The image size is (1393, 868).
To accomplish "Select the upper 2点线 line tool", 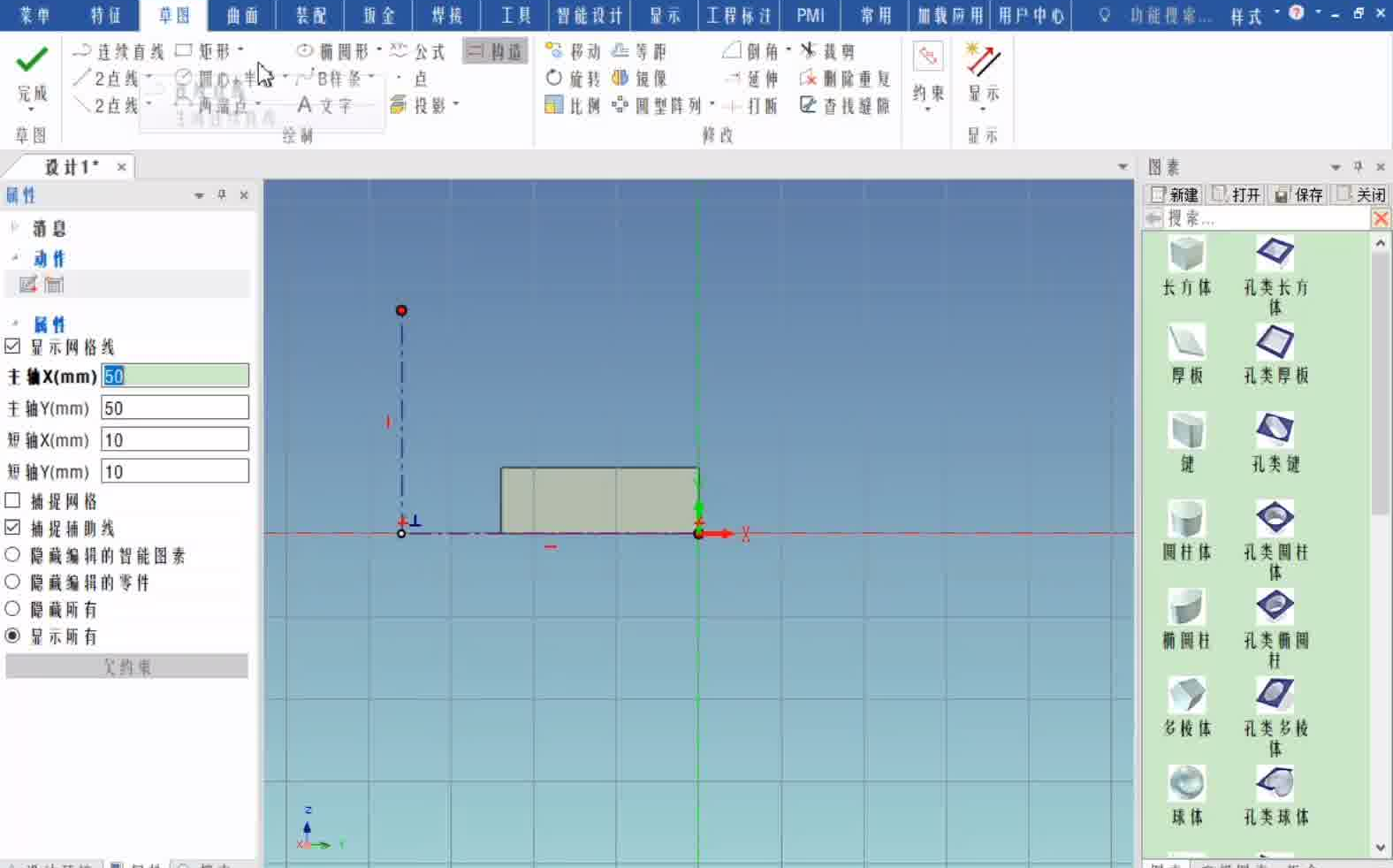I will [106, 78].
